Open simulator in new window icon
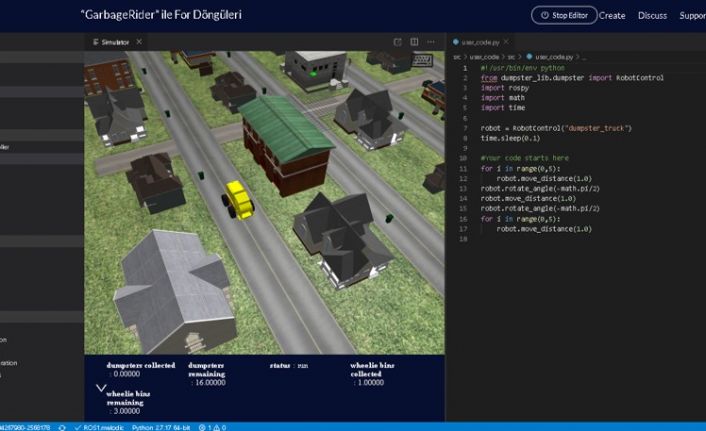This screenshot has width=706, height=431. (398, 42)
